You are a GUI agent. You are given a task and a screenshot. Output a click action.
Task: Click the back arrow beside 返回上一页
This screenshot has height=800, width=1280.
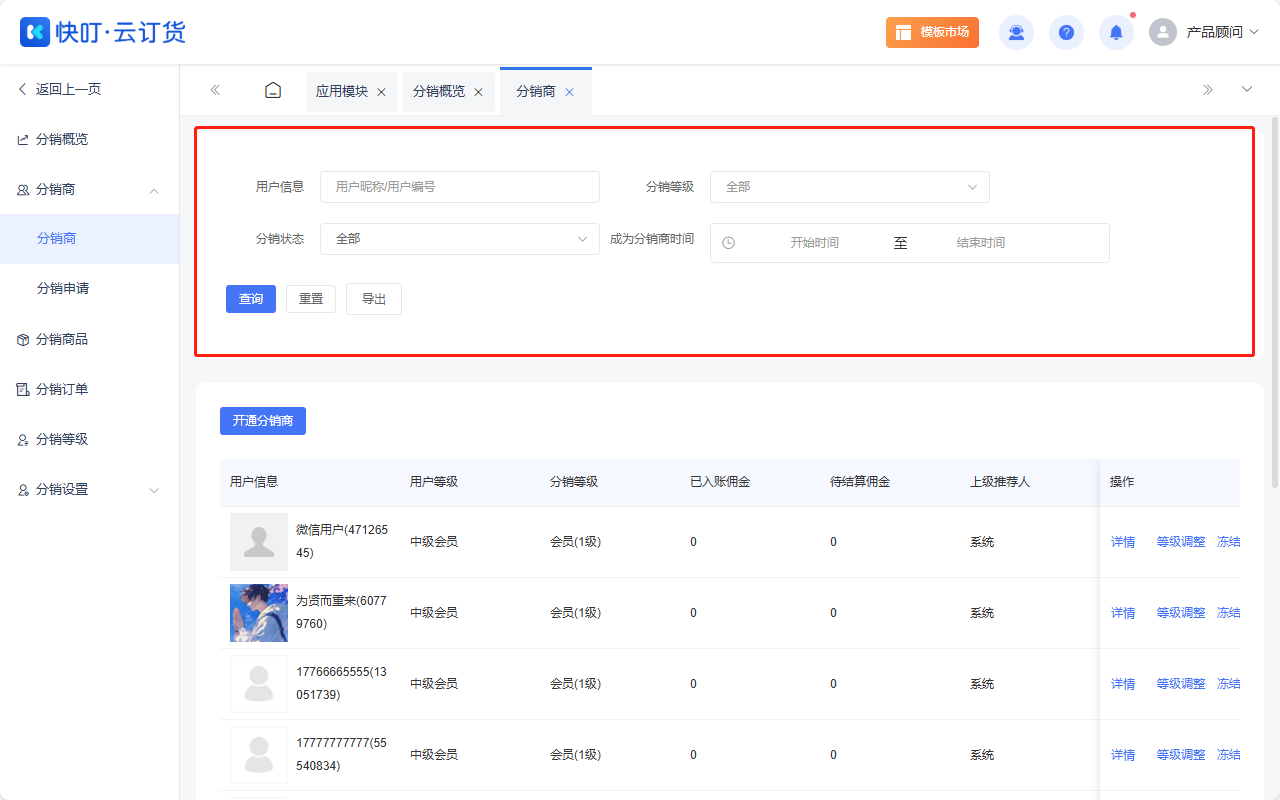click(x=23, y=89)
